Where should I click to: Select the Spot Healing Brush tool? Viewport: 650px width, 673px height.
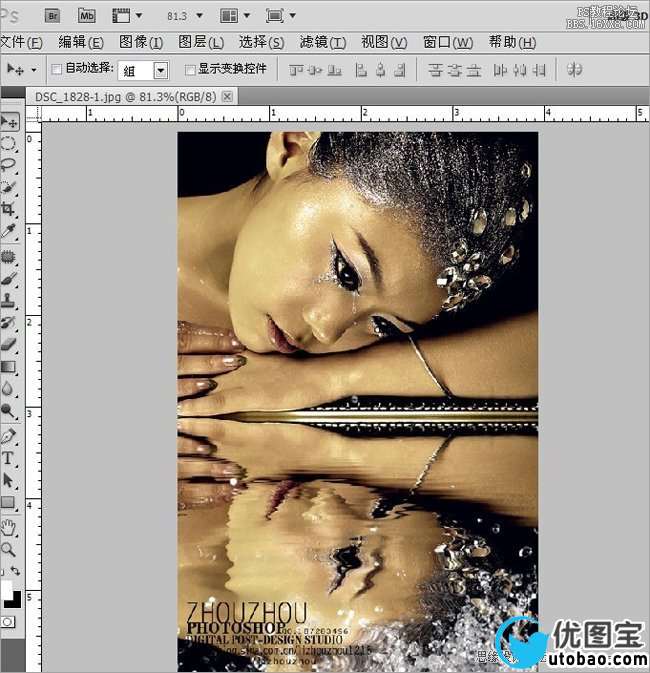(9, 257)
